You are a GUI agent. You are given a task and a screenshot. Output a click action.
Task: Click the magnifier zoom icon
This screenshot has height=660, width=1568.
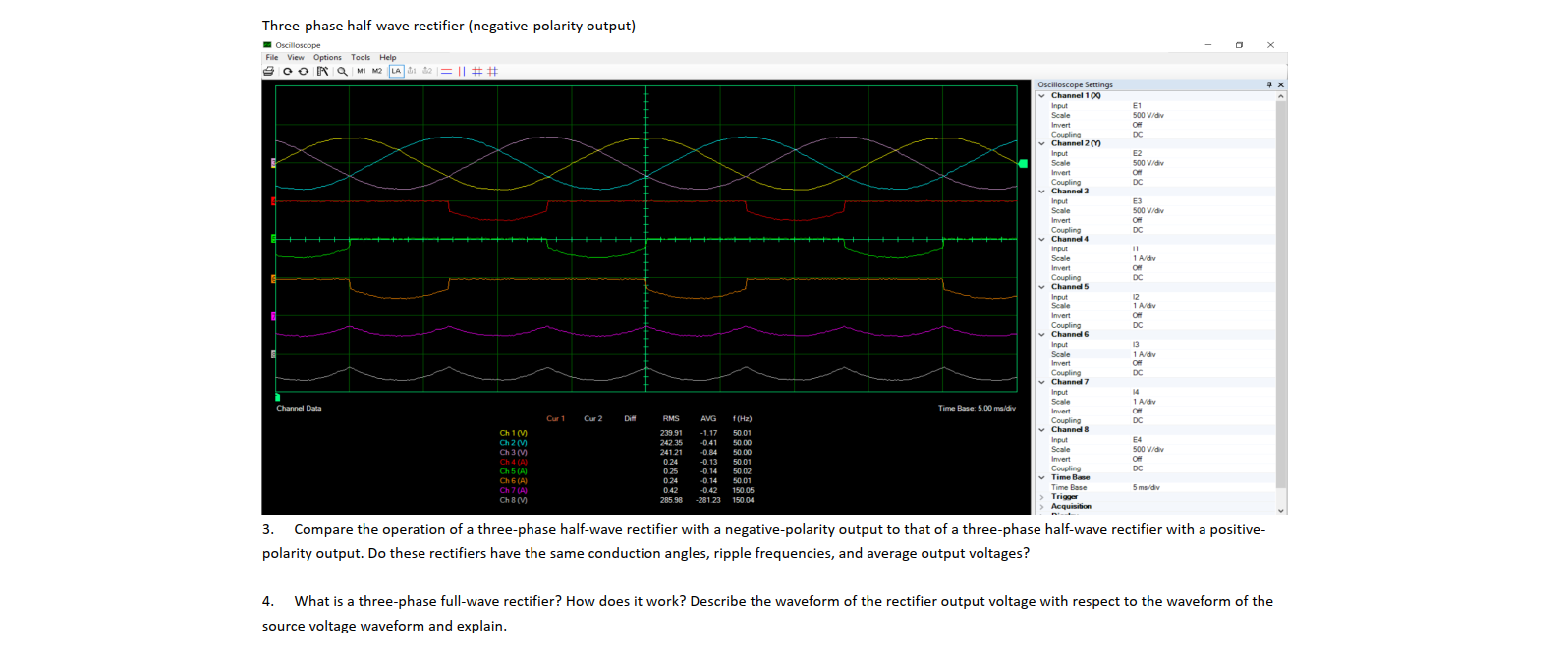342,71
